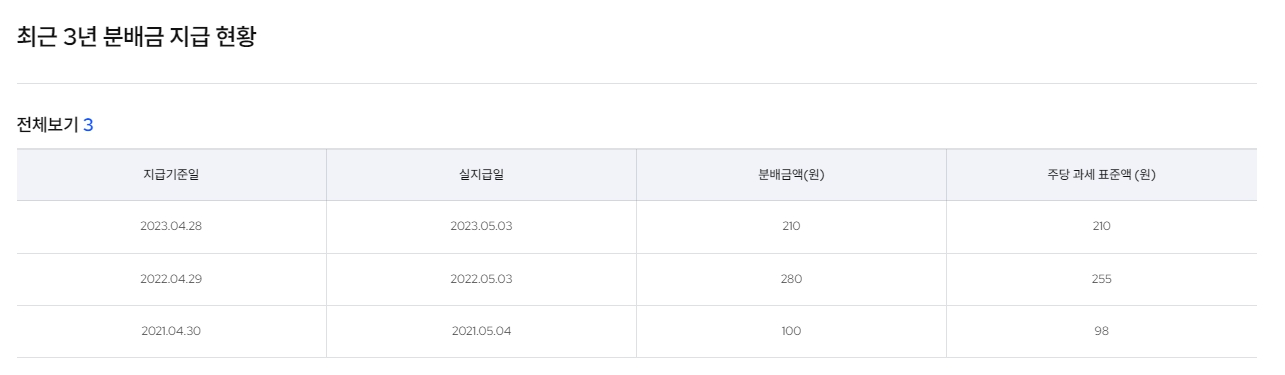The height and width of the screenshot is (375, 1285).
Task: Click the 210 value in 주당 과세 표준액 column
Action: [1101, 226]
